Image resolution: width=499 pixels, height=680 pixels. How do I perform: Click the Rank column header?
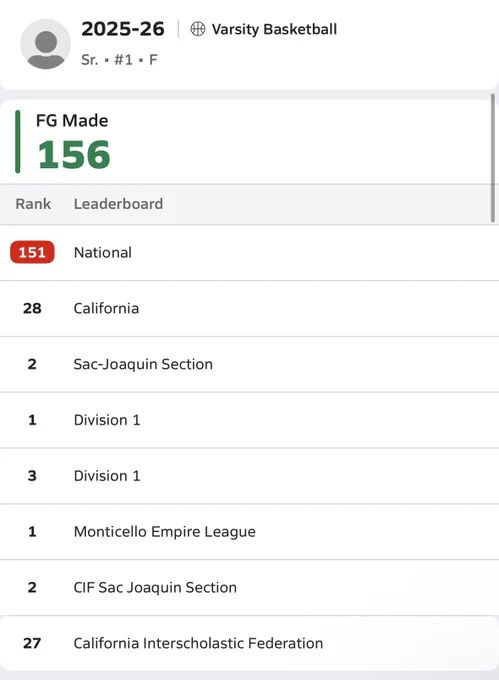33,204
